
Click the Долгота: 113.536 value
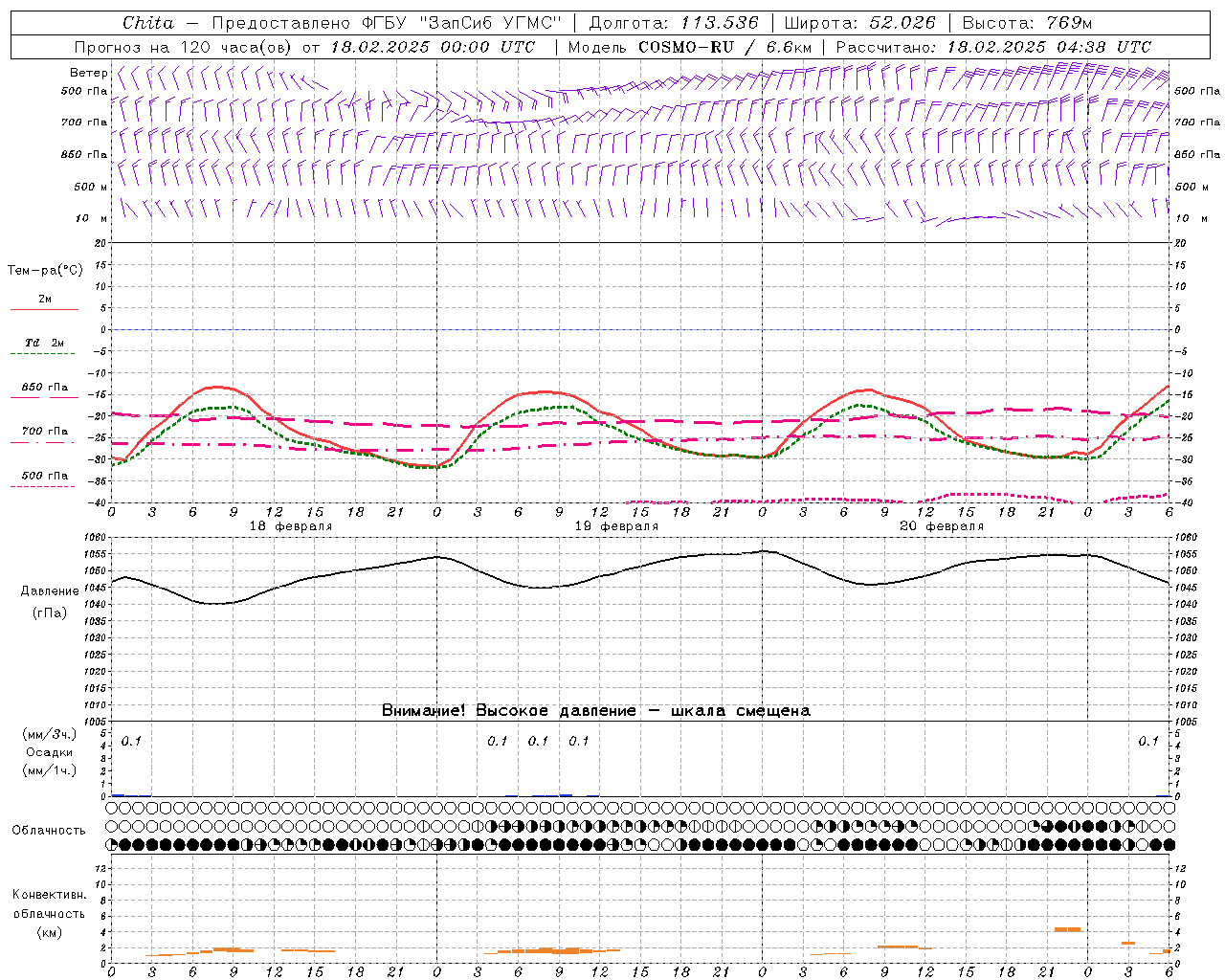(x=674, y=23)
